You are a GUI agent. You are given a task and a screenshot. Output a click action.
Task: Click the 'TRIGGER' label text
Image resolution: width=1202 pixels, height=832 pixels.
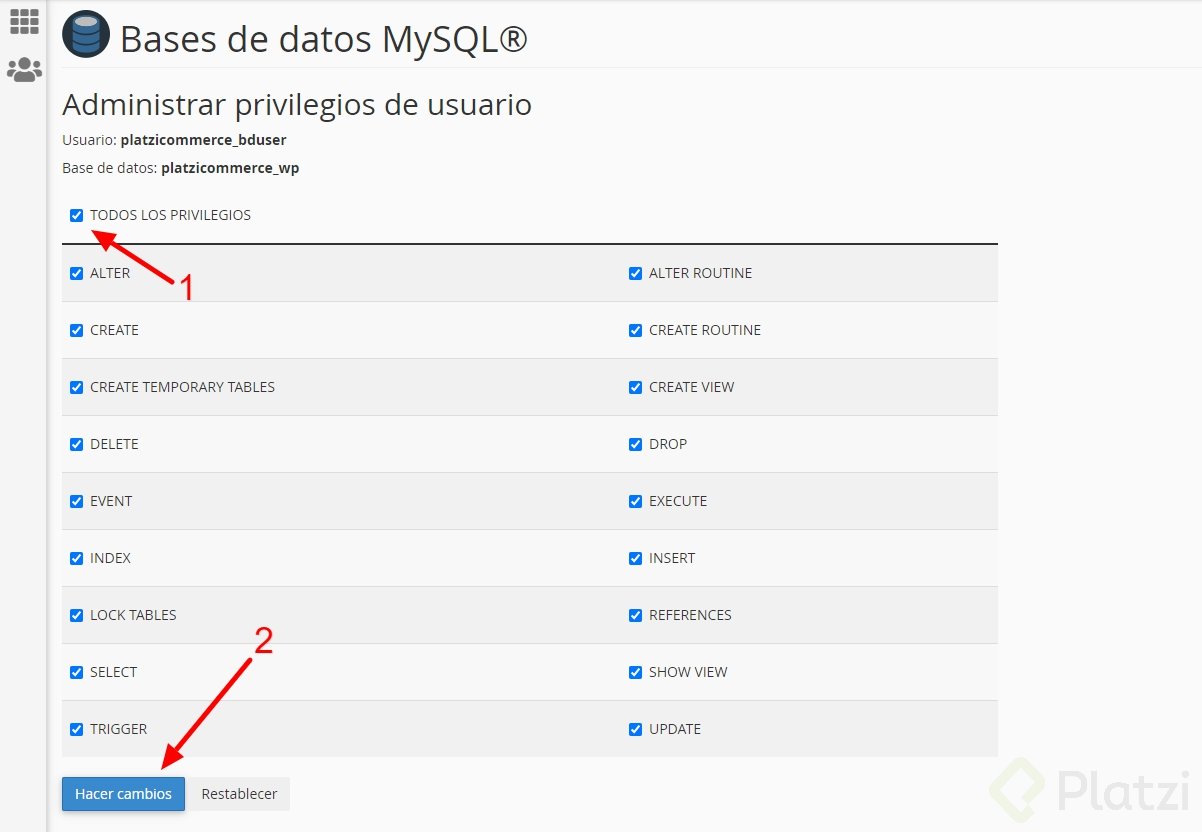(118, 729)
